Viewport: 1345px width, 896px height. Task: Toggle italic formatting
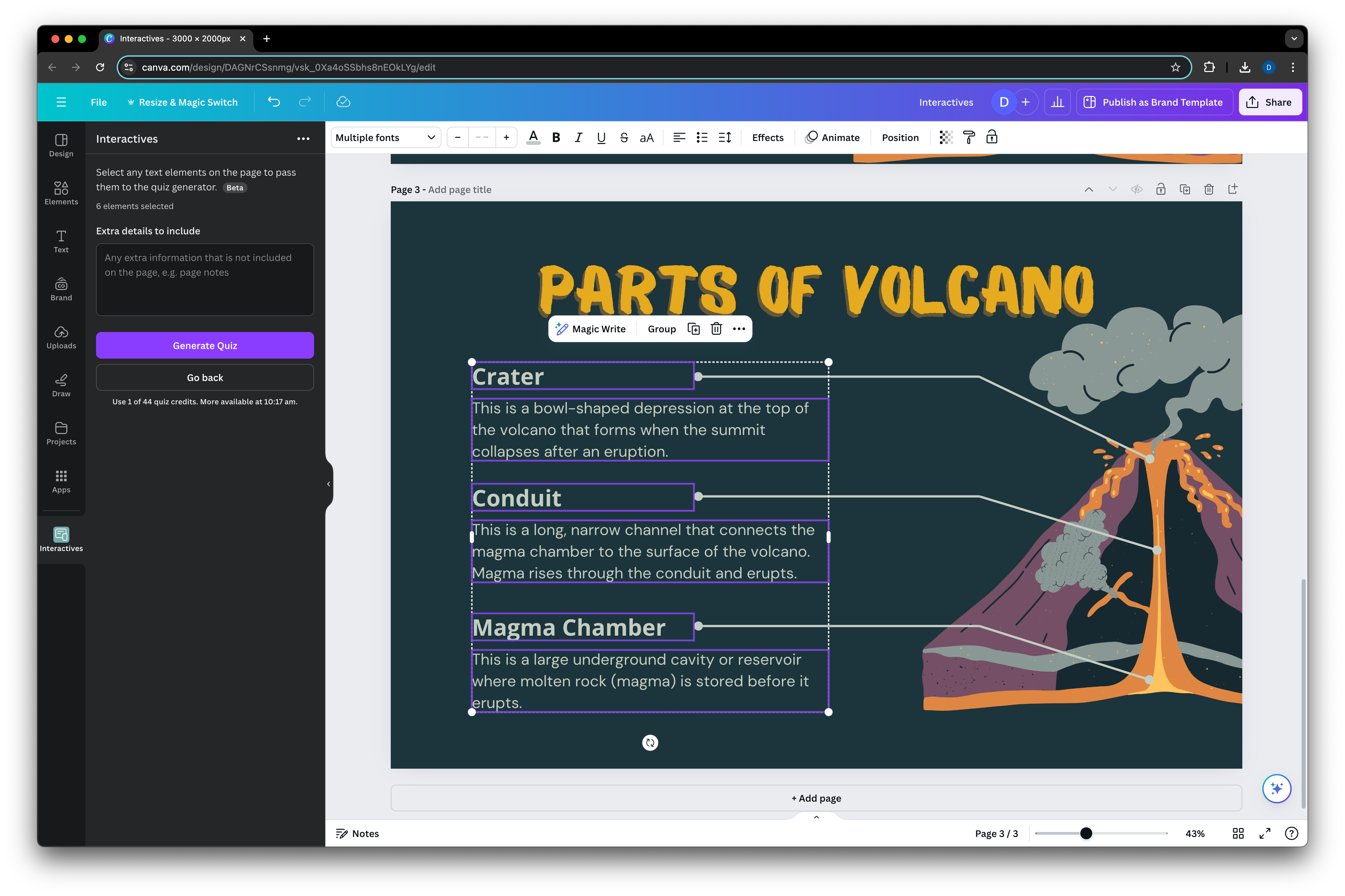pos(578,137)
